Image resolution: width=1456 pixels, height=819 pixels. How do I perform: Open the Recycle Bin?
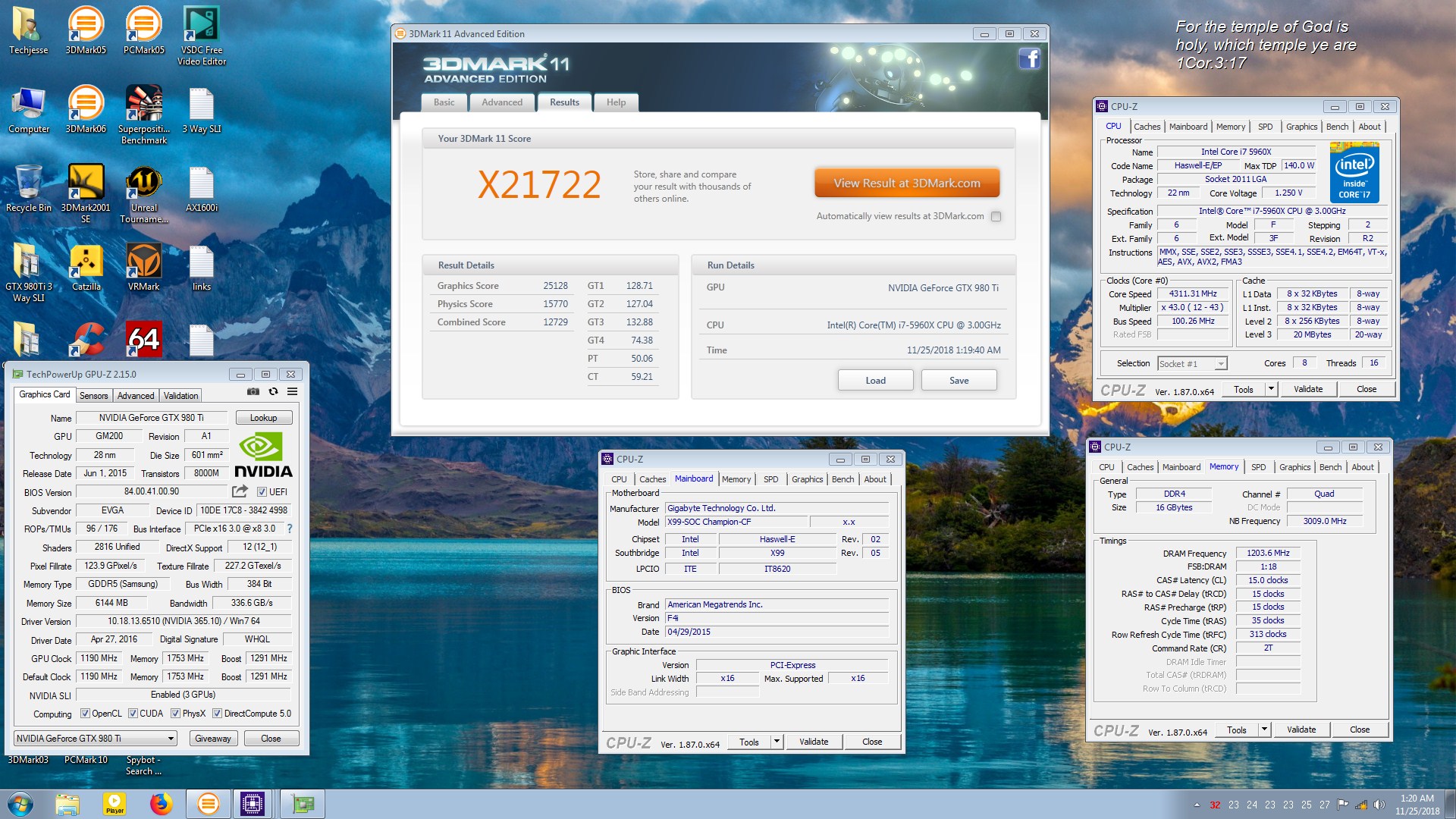coord(28,189)
